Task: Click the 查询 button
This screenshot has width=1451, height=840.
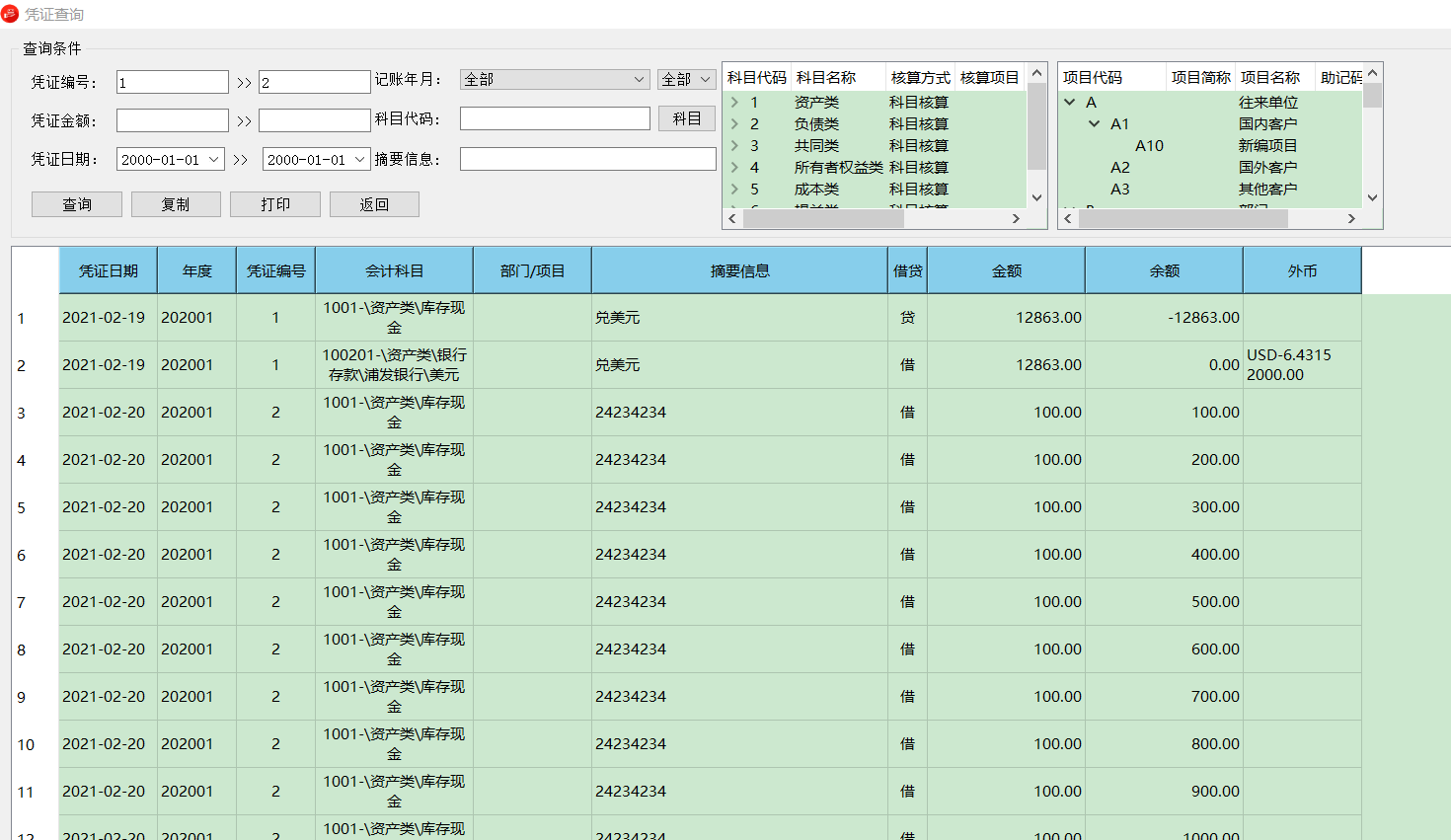Action: coord(77,204)
